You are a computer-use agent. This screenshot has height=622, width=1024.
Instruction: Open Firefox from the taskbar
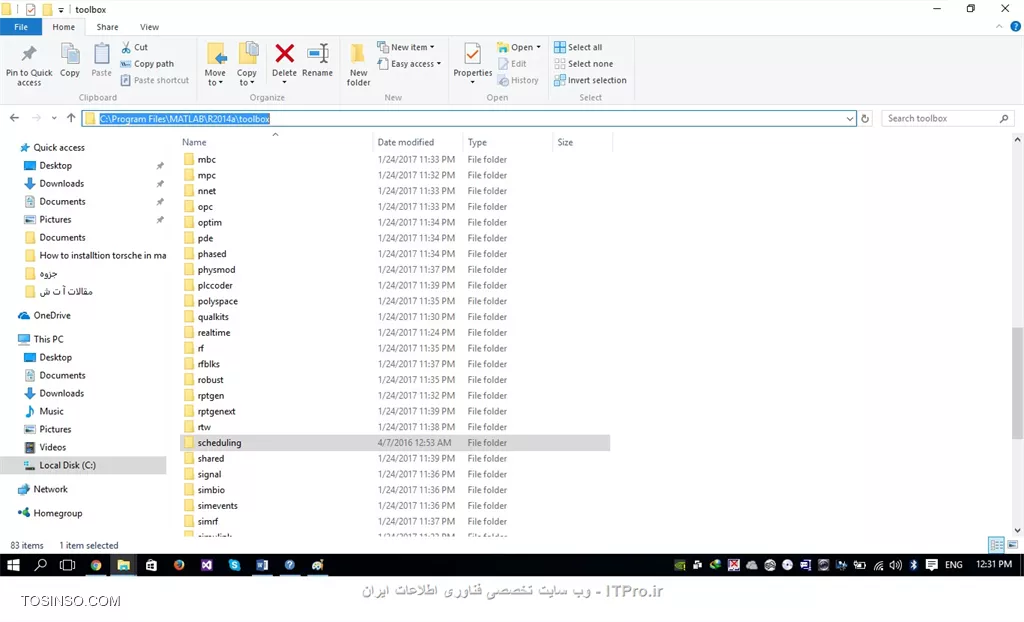click(179, 565)
